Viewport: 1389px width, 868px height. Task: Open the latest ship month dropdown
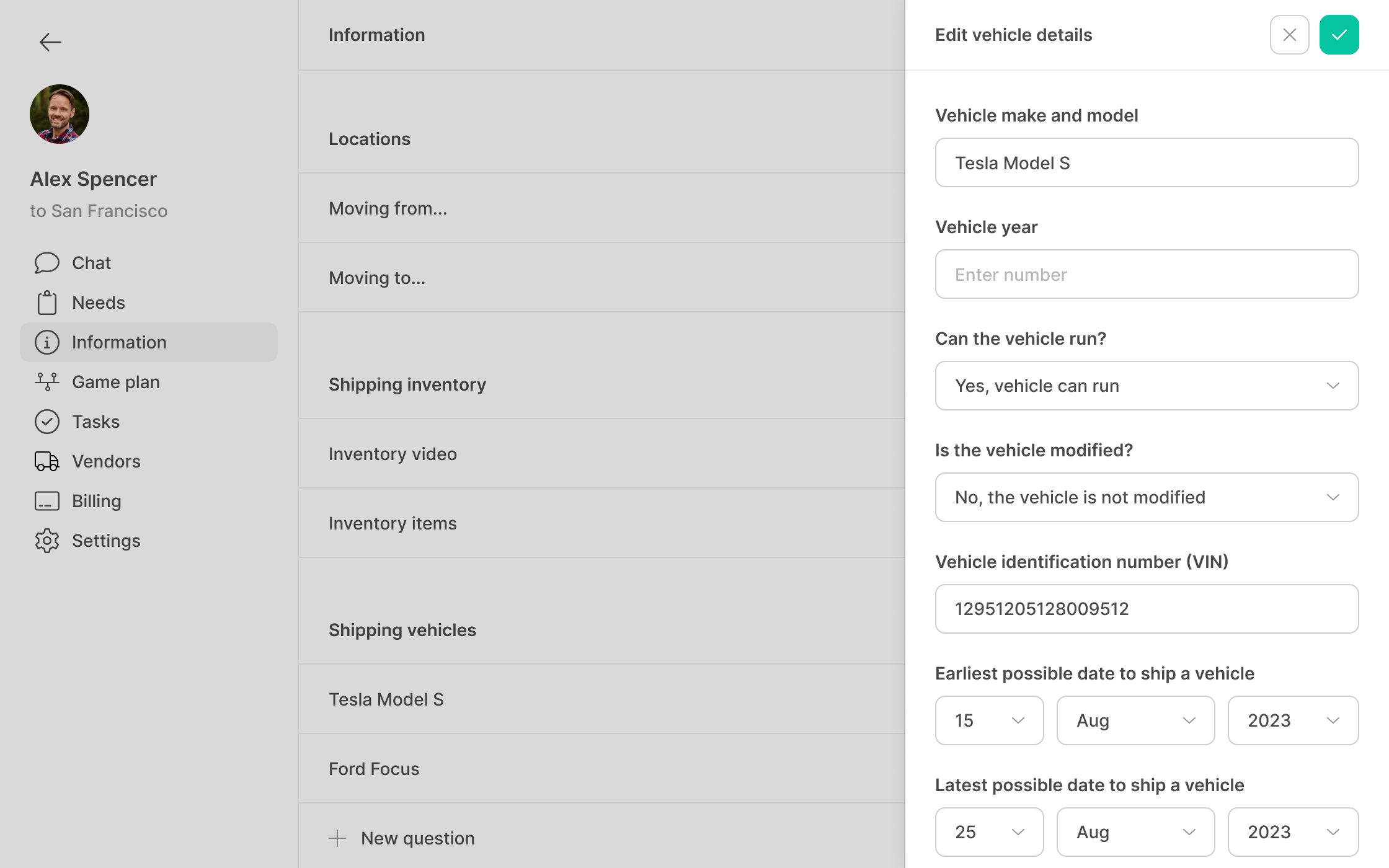pyautogui.click(x=1135, y=832)
